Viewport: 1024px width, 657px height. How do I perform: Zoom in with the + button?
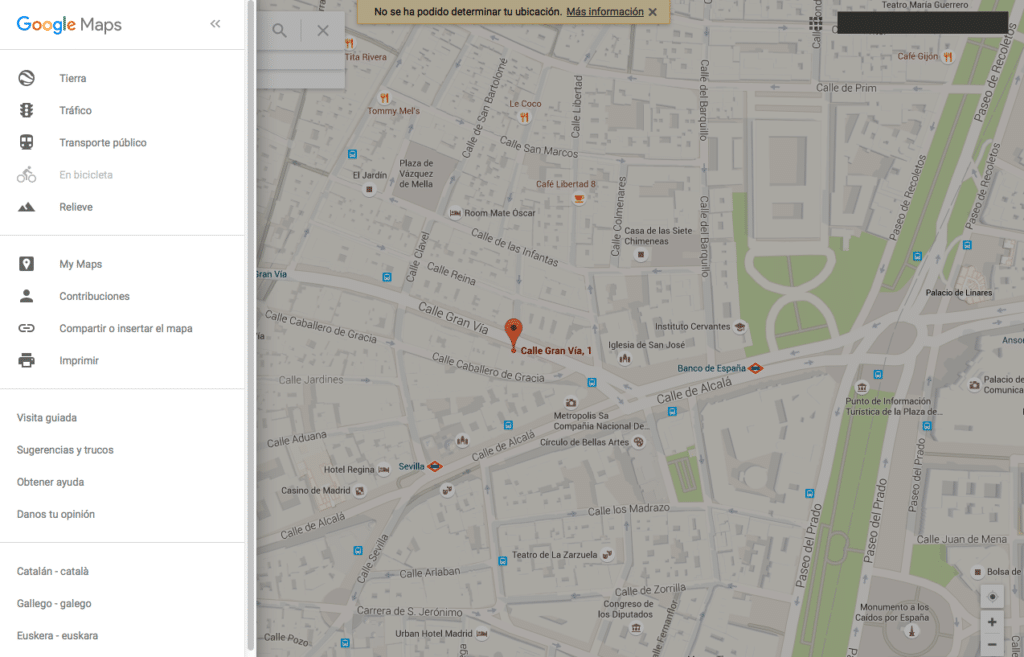991,621
